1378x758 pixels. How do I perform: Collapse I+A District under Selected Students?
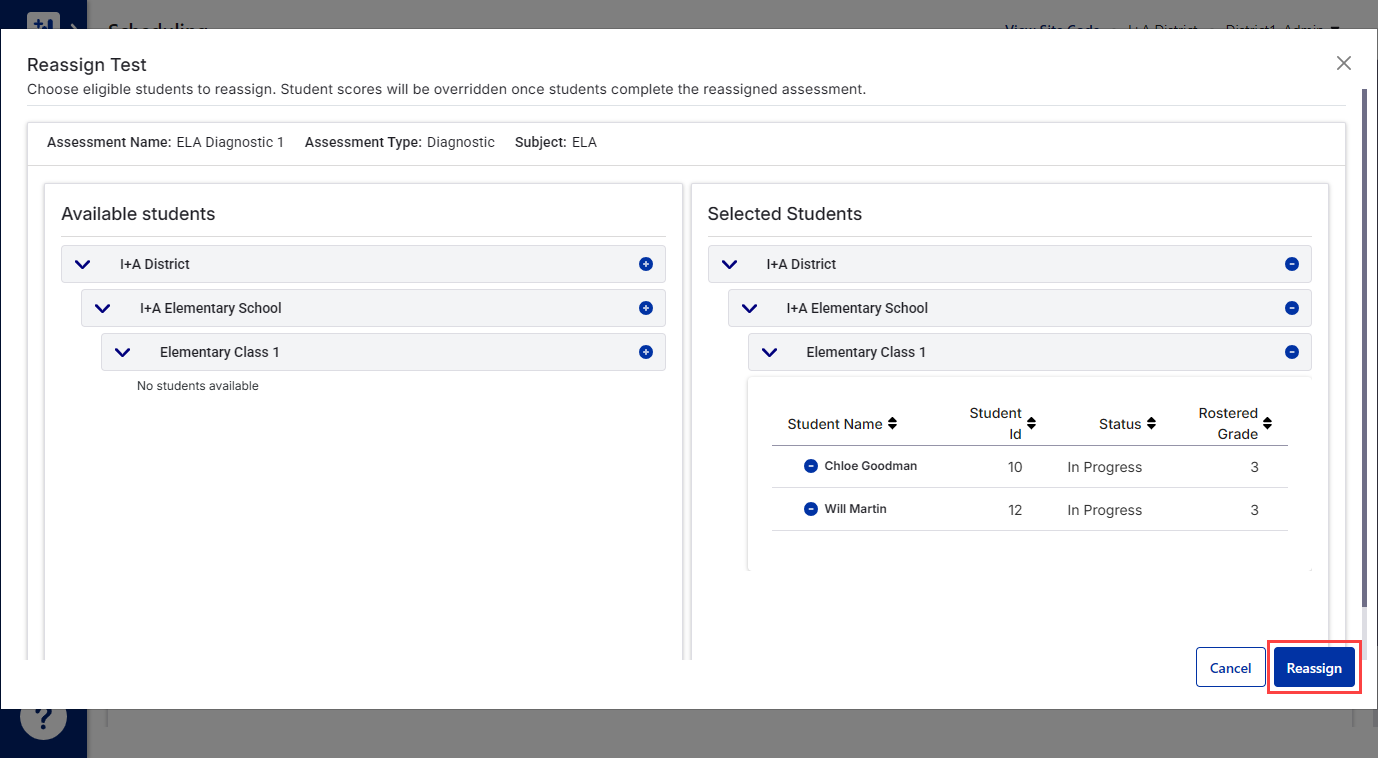[729, 264]
